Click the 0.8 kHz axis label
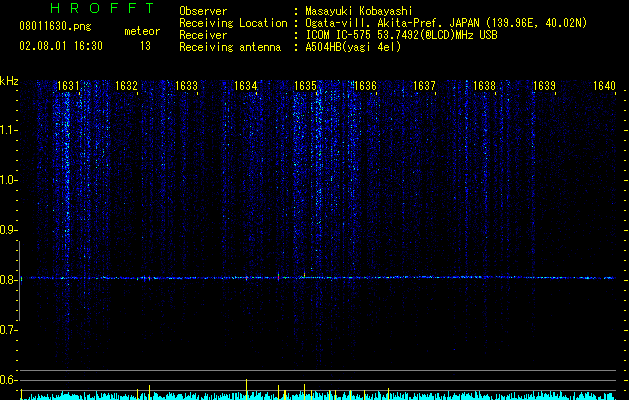This screenshot has height=400, width=629. click(x=8, y=280)
